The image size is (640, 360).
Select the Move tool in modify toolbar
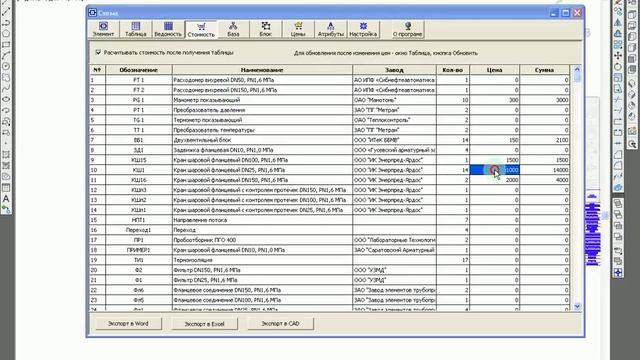(618, 56)
